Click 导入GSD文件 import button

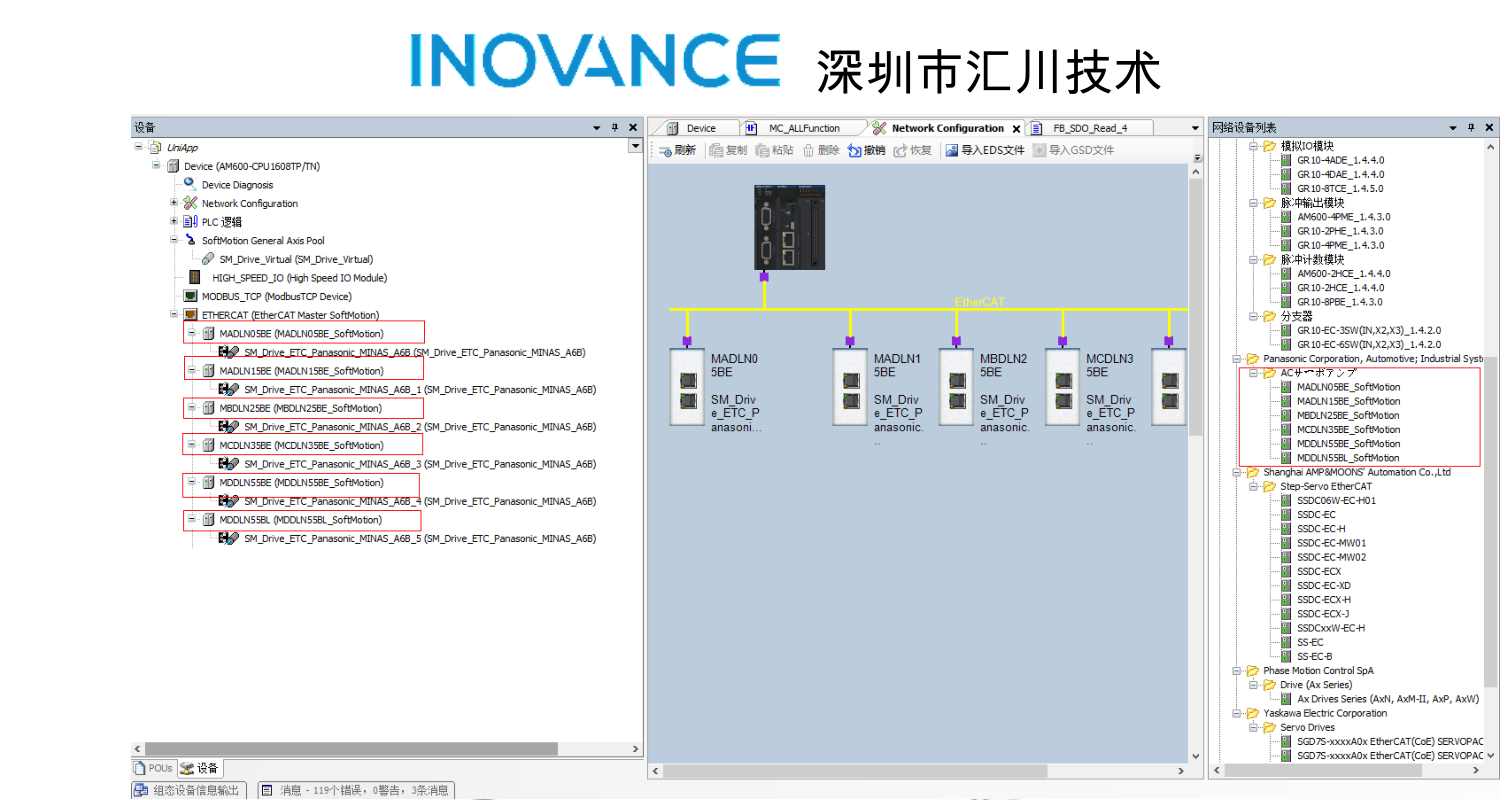click(1073, 150)
